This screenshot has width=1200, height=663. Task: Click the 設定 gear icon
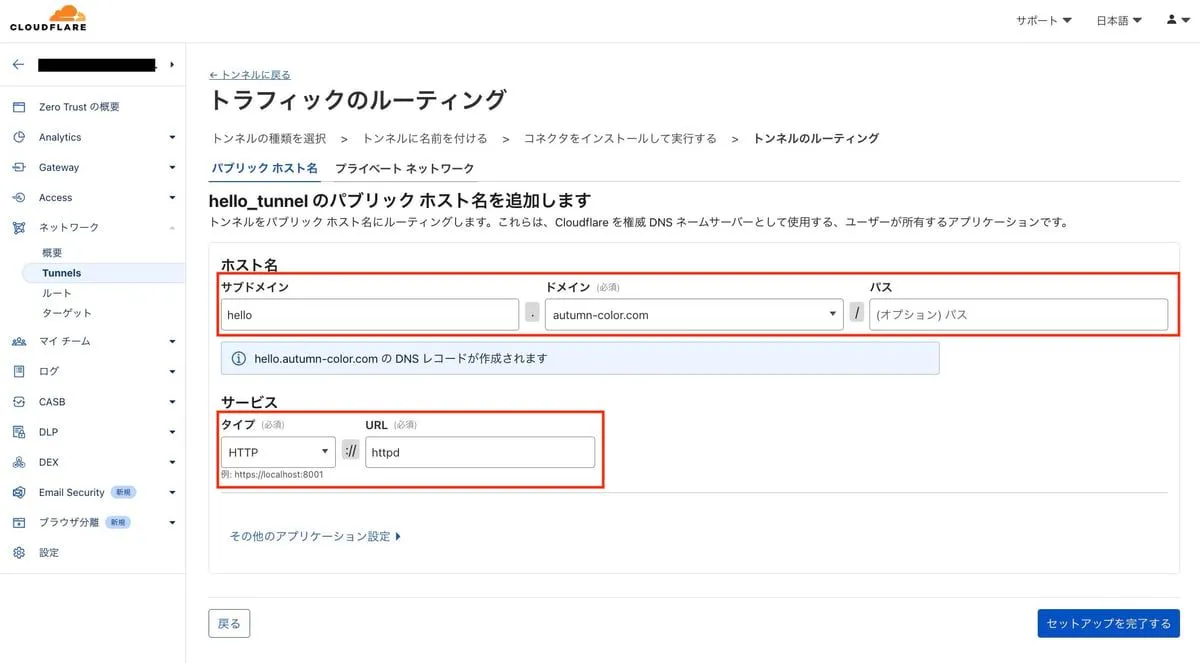coord(19,552)
